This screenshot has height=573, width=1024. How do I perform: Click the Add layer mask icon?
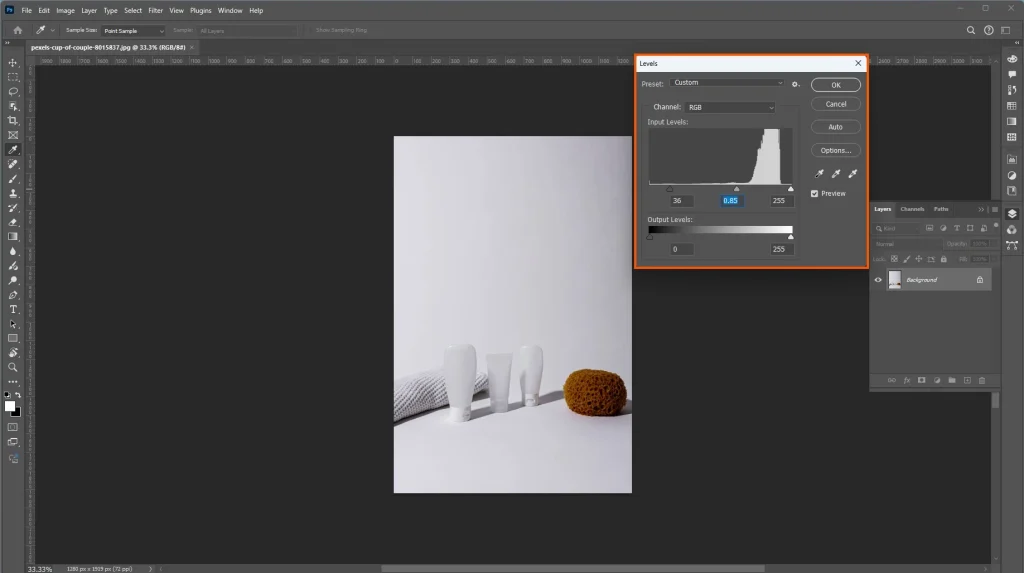(x=921, y=380)
